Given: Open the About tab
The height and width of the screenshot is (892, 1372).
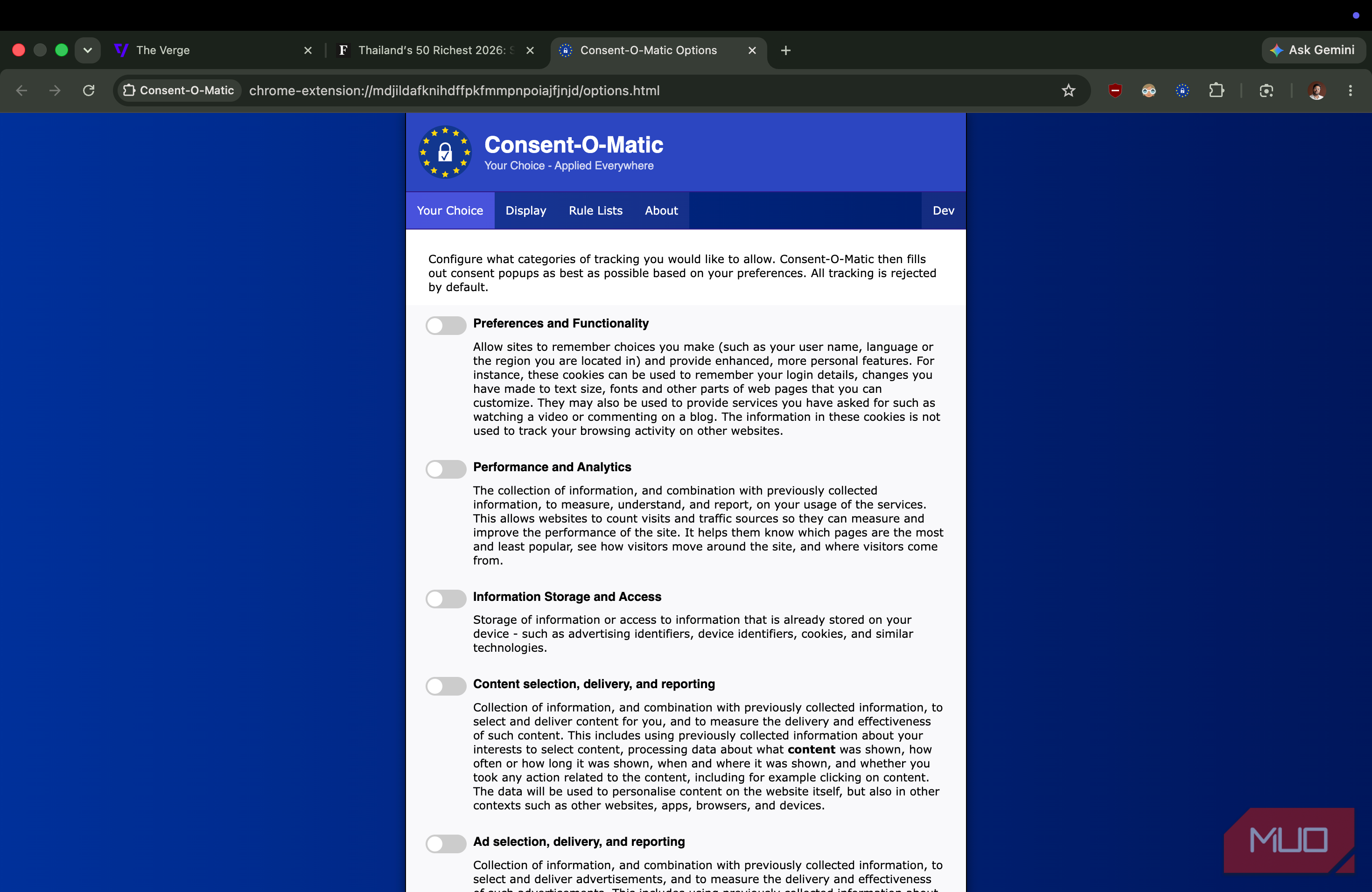Looking at the screenshot, I should click(x=661, y=210).
